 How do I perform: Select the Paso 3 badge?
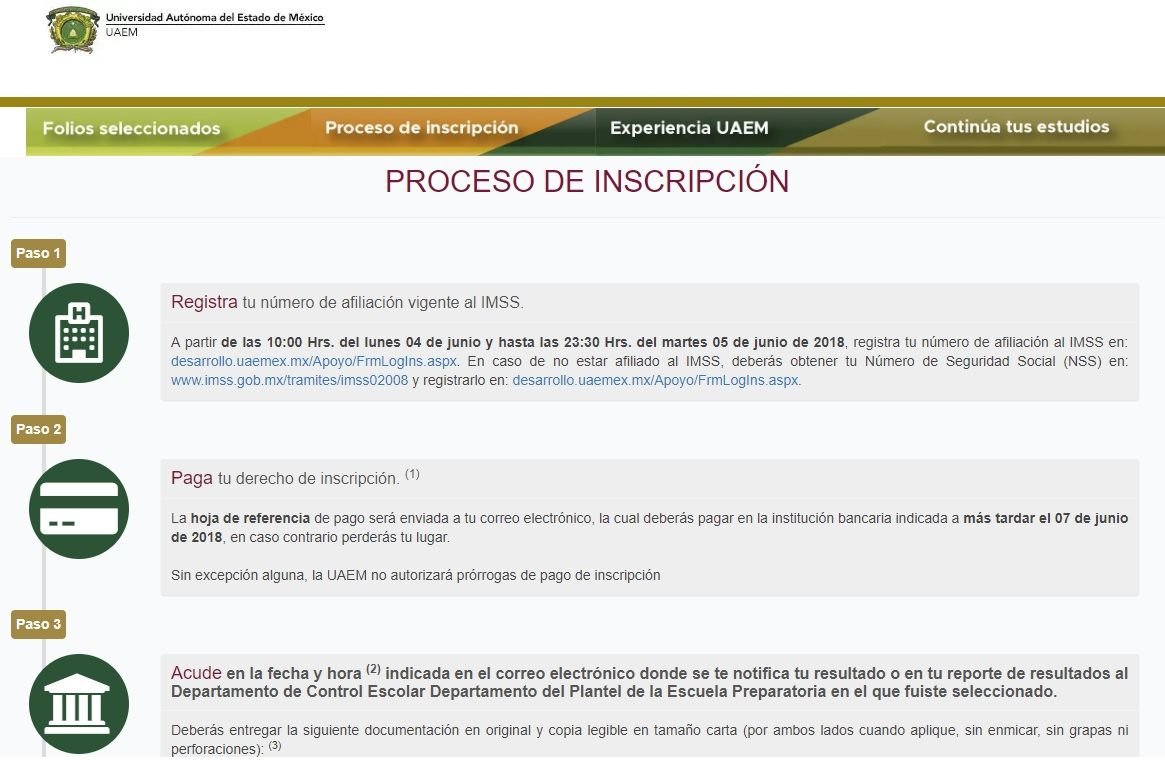click(x=38, y=624)
